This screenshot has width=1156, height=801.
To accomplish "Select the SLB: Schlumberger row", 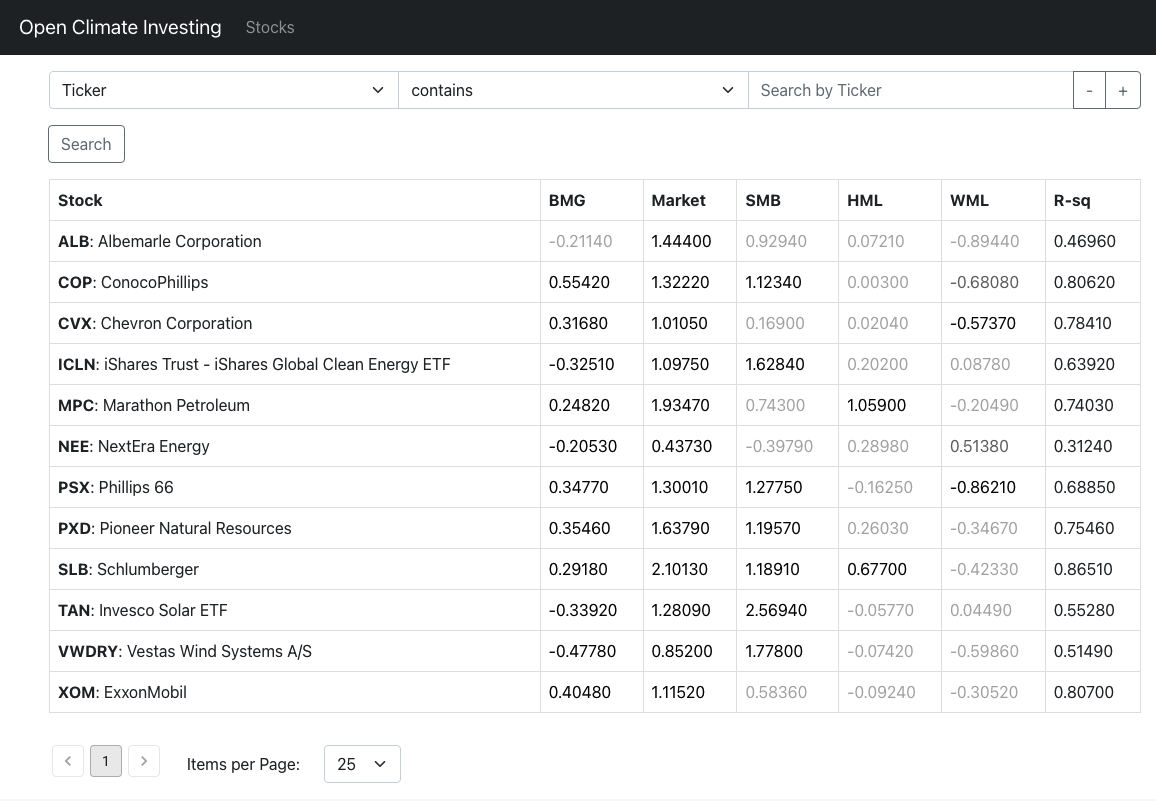I will coord(595,569).
